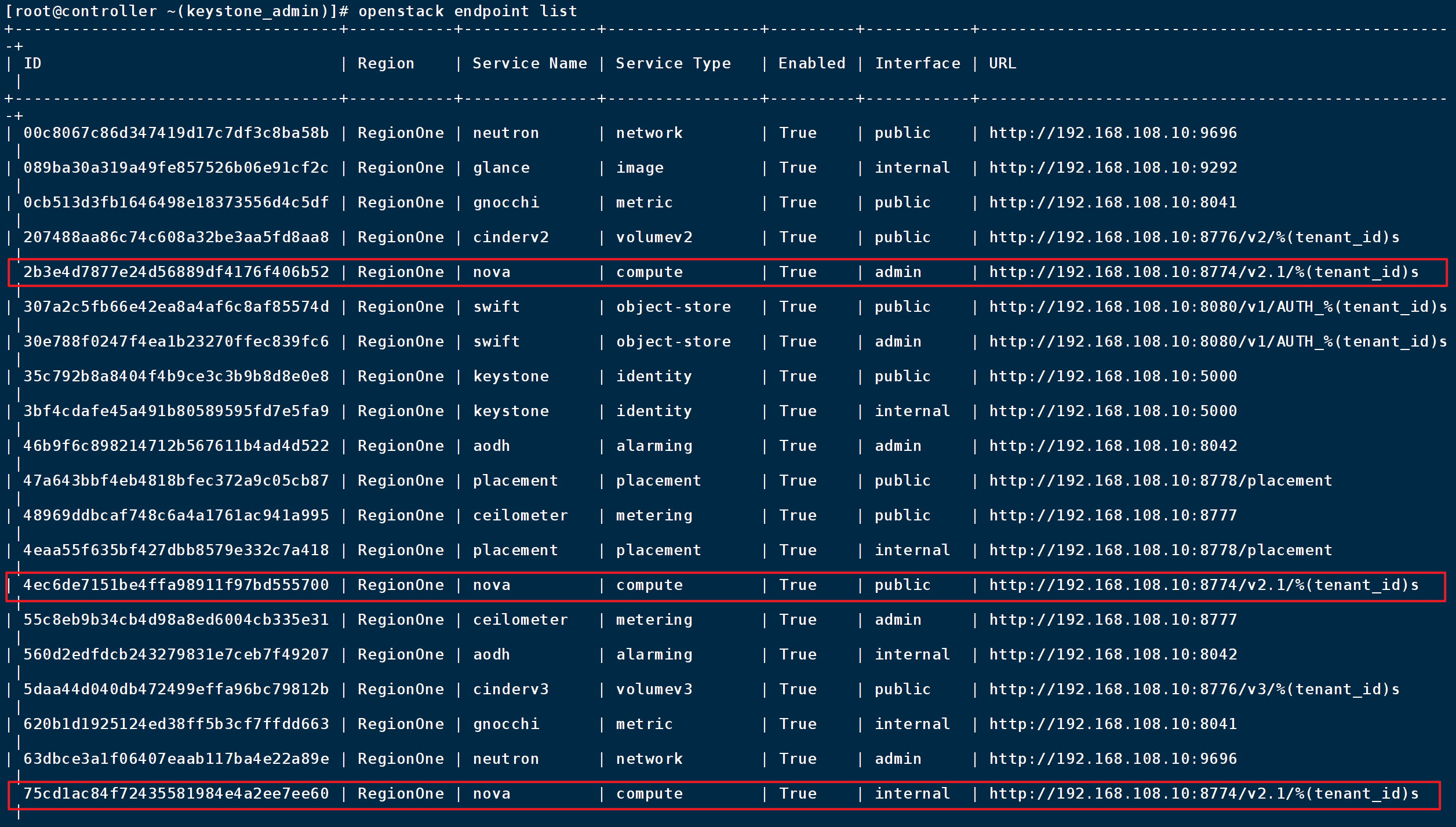The width and height of the screenshot is (1456, 827).
Task: Click the cinderv3 service name text
Action: pos(510,689)
